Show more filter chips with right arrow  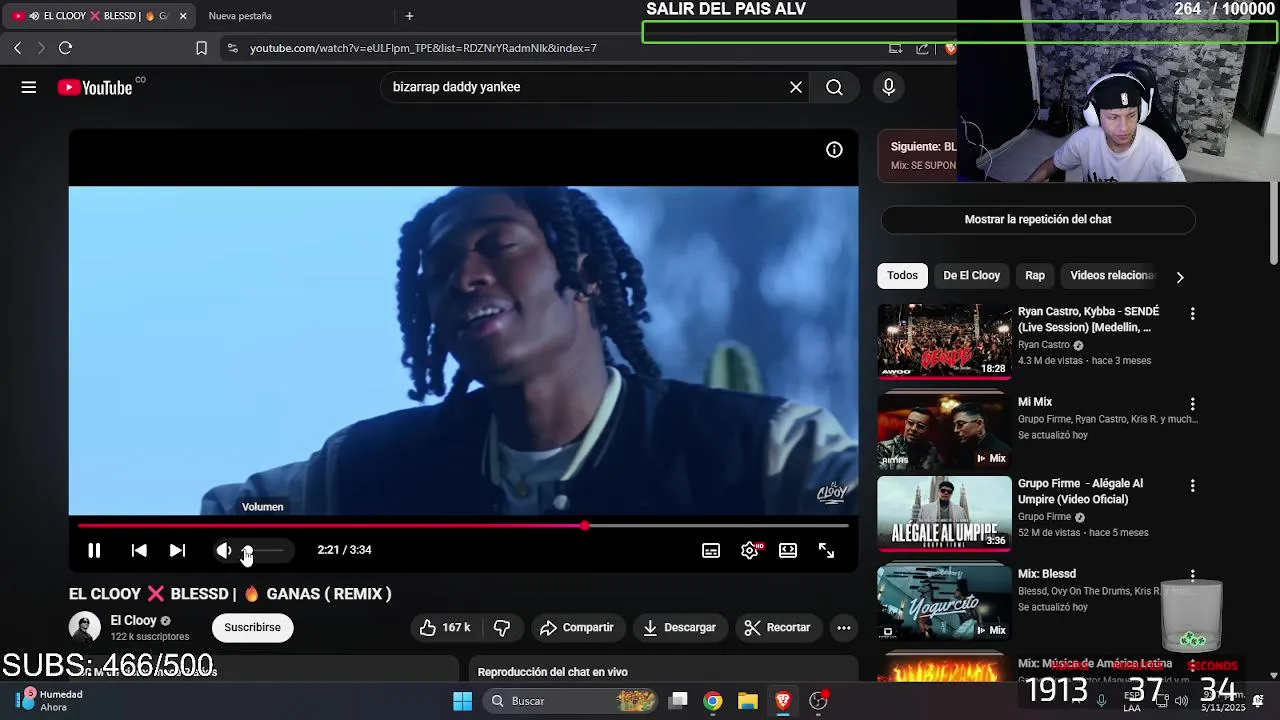1180,277
